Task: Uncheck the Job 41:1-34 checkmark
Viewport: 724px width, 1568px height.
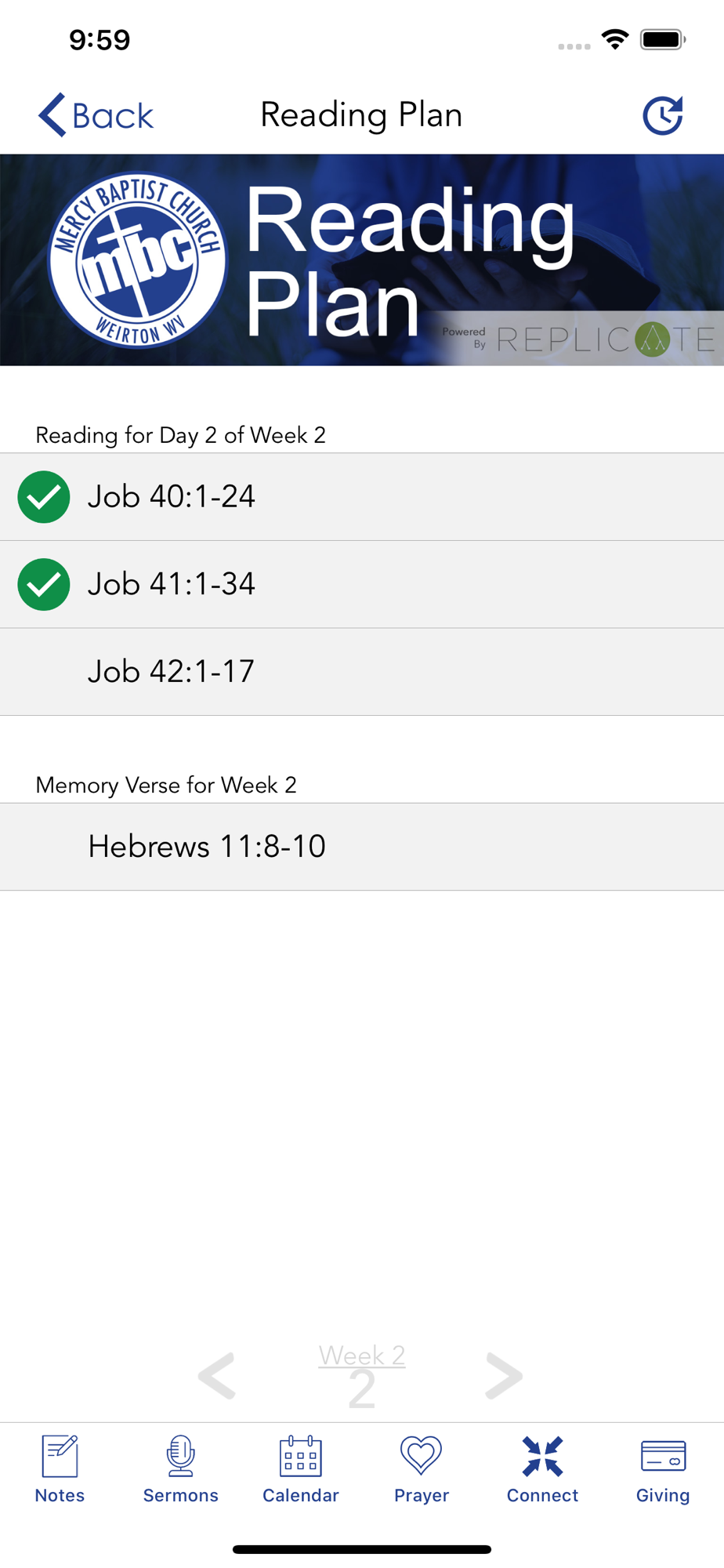Action: point(44,584)
